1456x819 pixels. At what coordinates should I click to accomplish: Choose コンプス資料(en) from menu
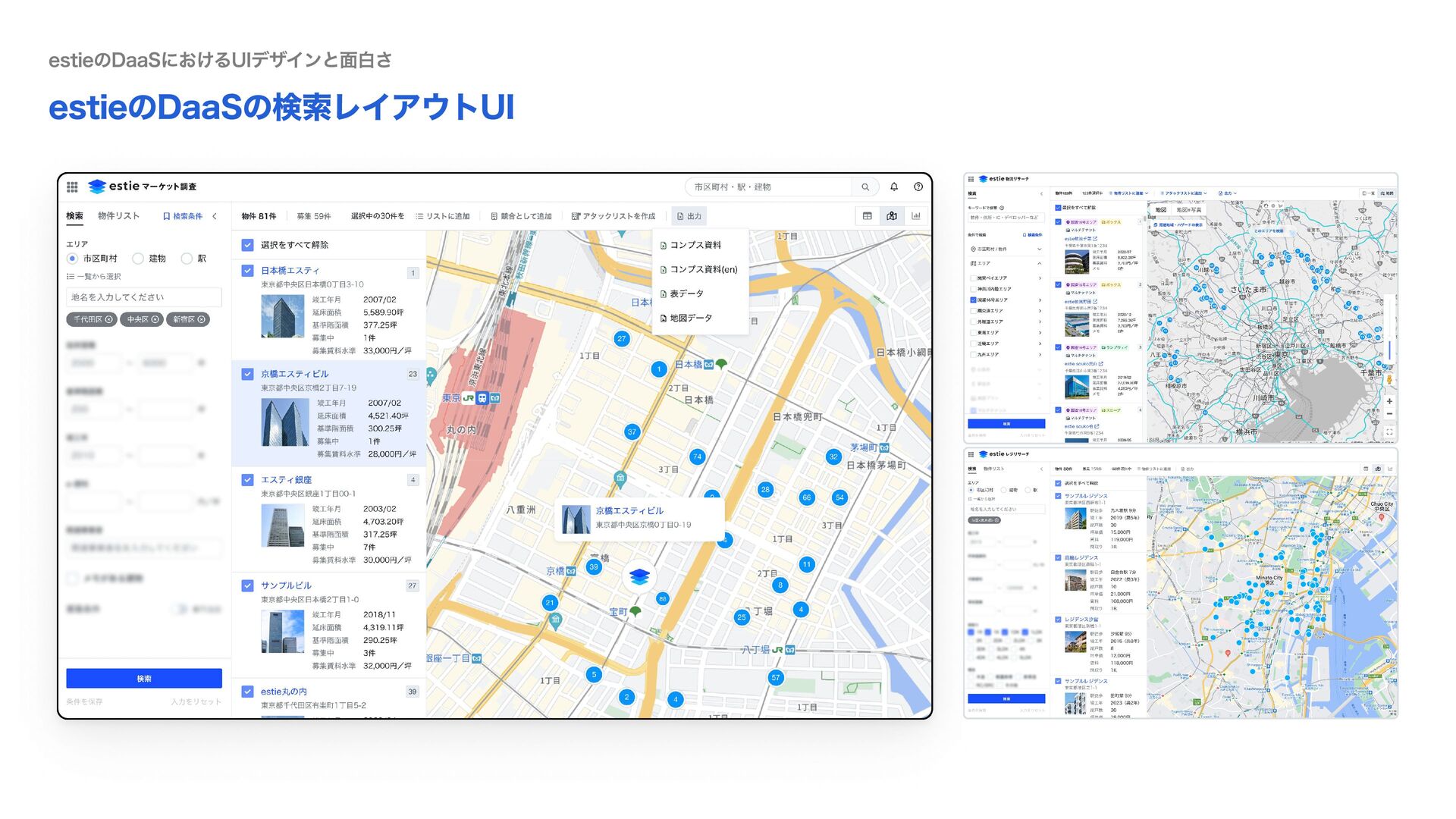(x=703, y=269)
